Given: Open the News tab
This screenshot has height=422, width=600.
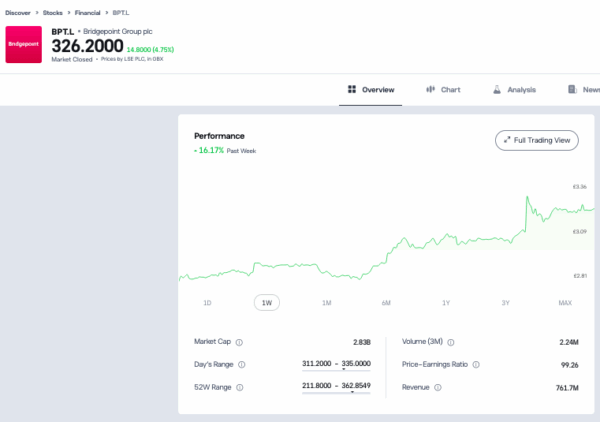Looking at the screenshot, I should click(584, 90).
